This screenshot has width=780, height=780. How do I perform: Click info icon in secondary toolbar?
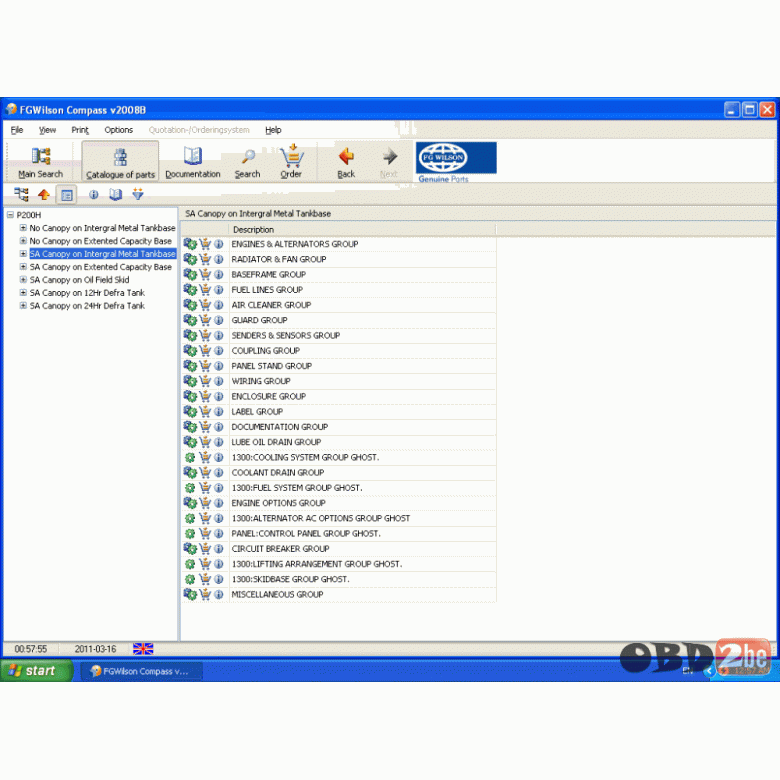(x=94, y=195)
